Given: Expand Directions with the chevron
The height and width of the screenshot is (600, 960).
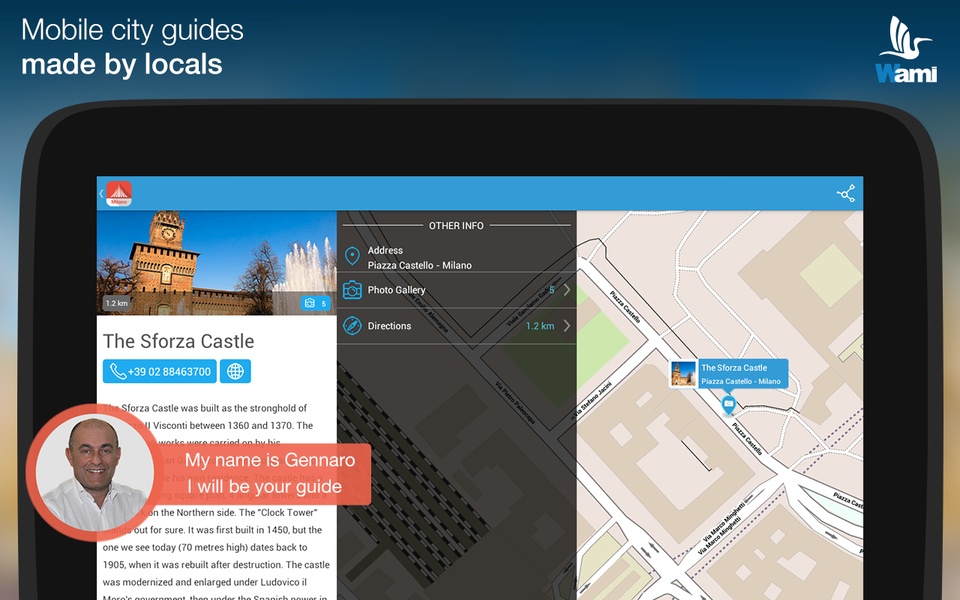Looking at the screenshot, I should coord(567,326).
